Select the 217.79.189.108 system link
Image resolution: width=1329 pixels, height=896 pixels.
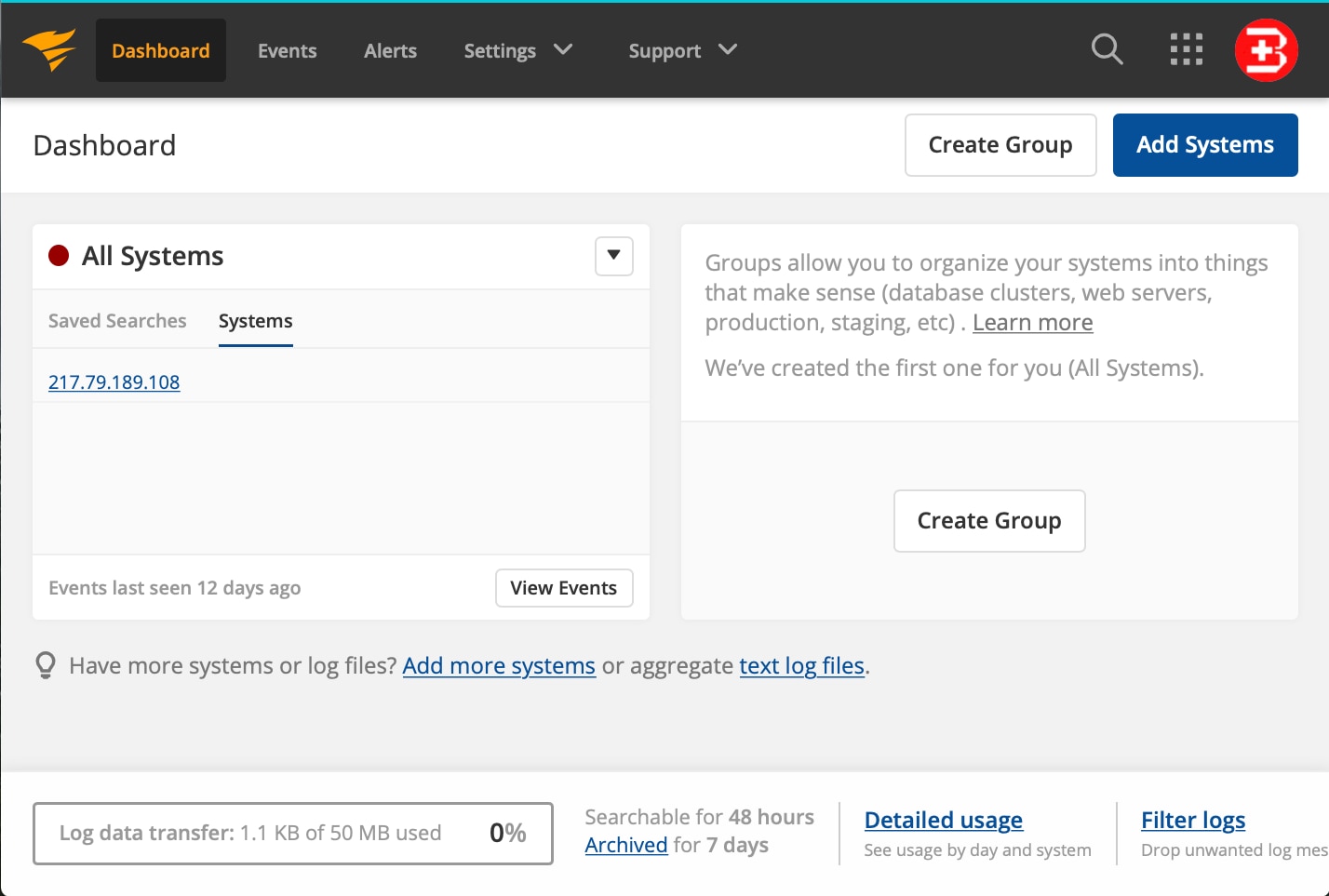(114, 381)
